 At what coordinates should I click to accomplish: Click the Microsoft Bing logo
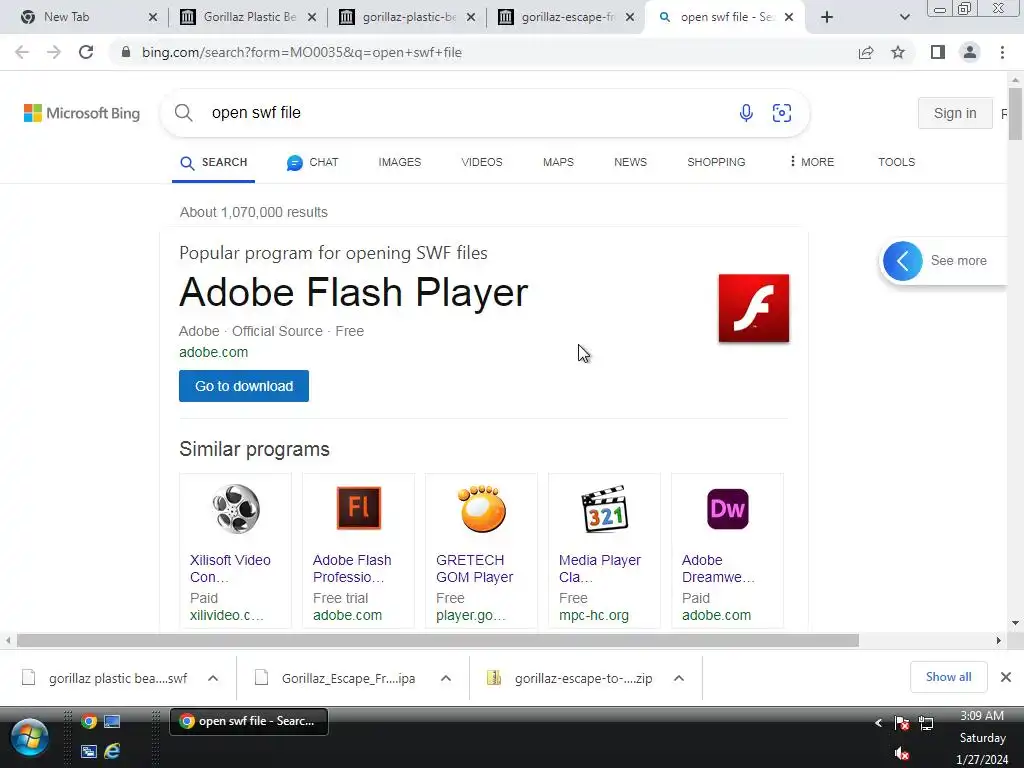pyautogui.click(x=82, y=113)
